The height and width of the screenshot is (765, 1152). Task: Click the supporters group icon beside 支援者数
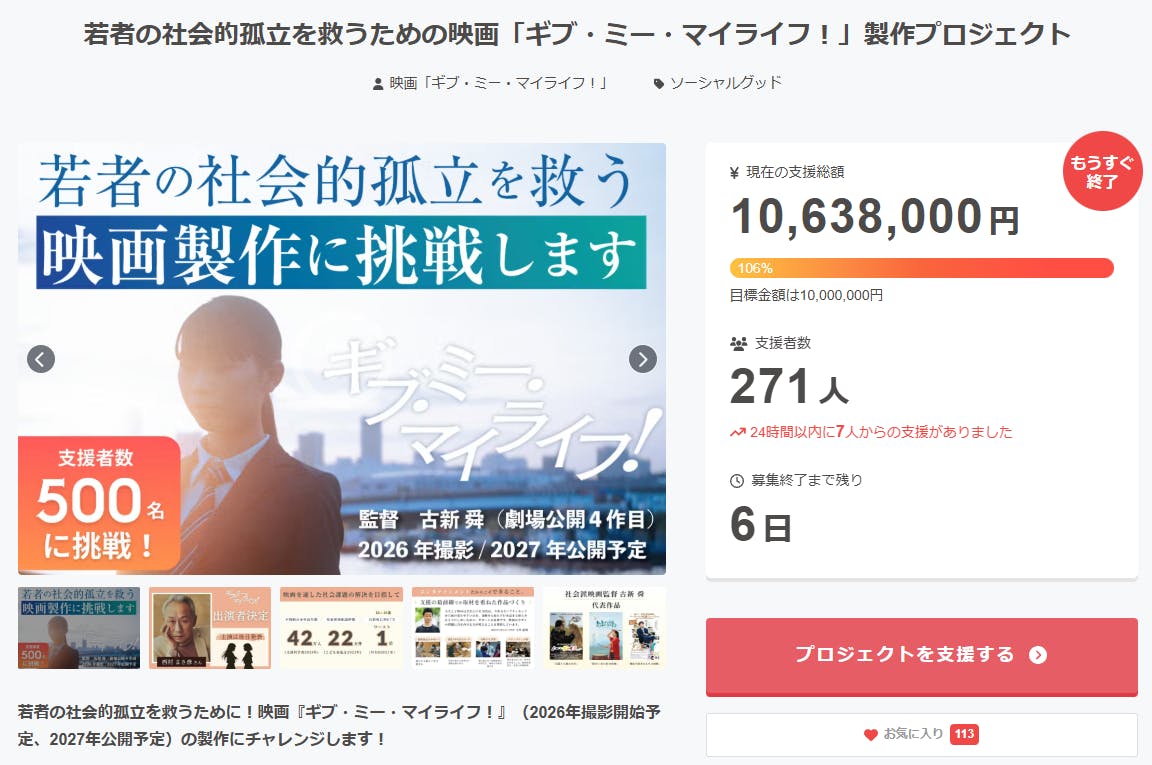click(738, 343)
